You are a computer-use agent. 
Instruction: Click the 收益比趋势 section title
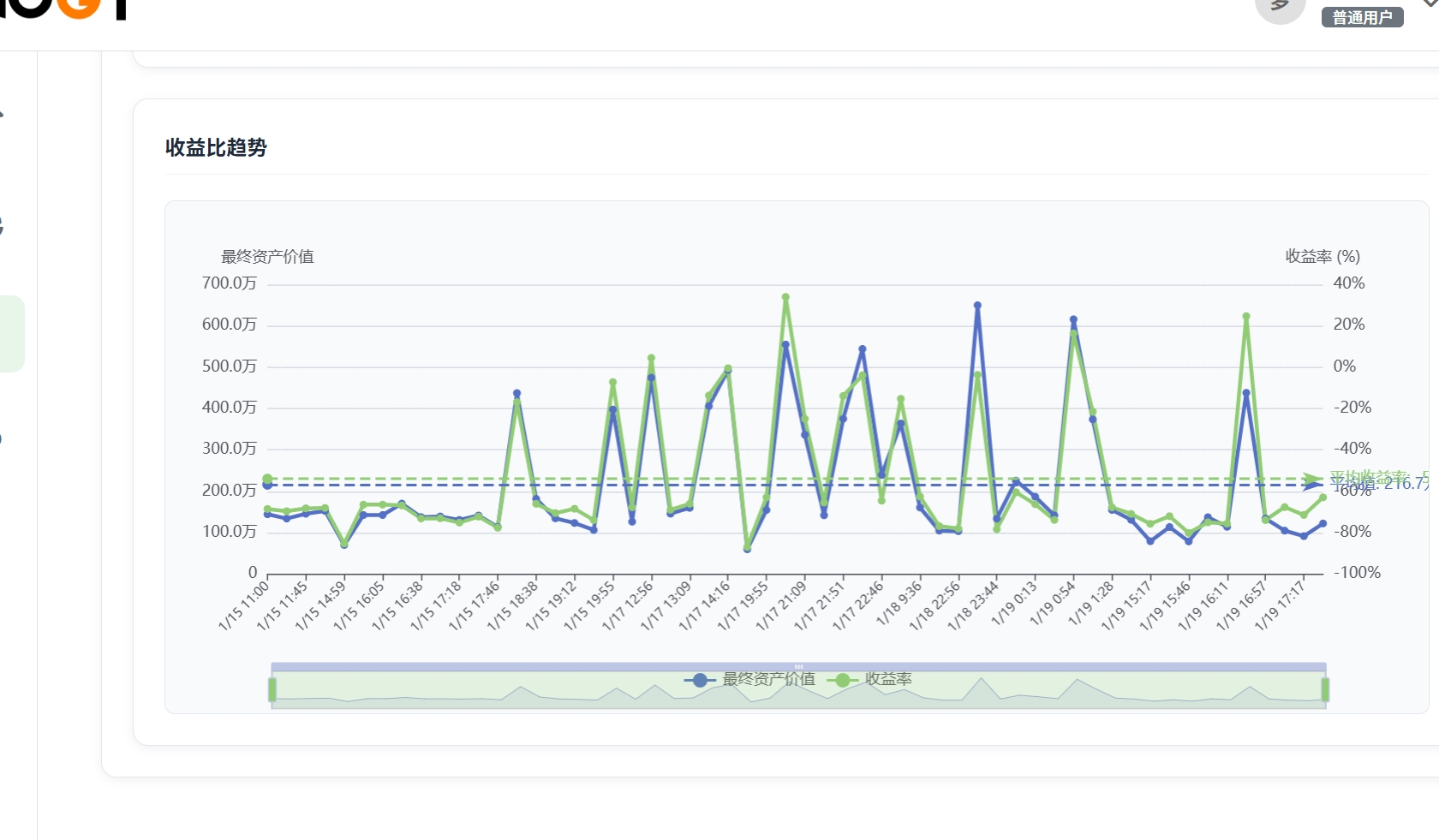216,147
